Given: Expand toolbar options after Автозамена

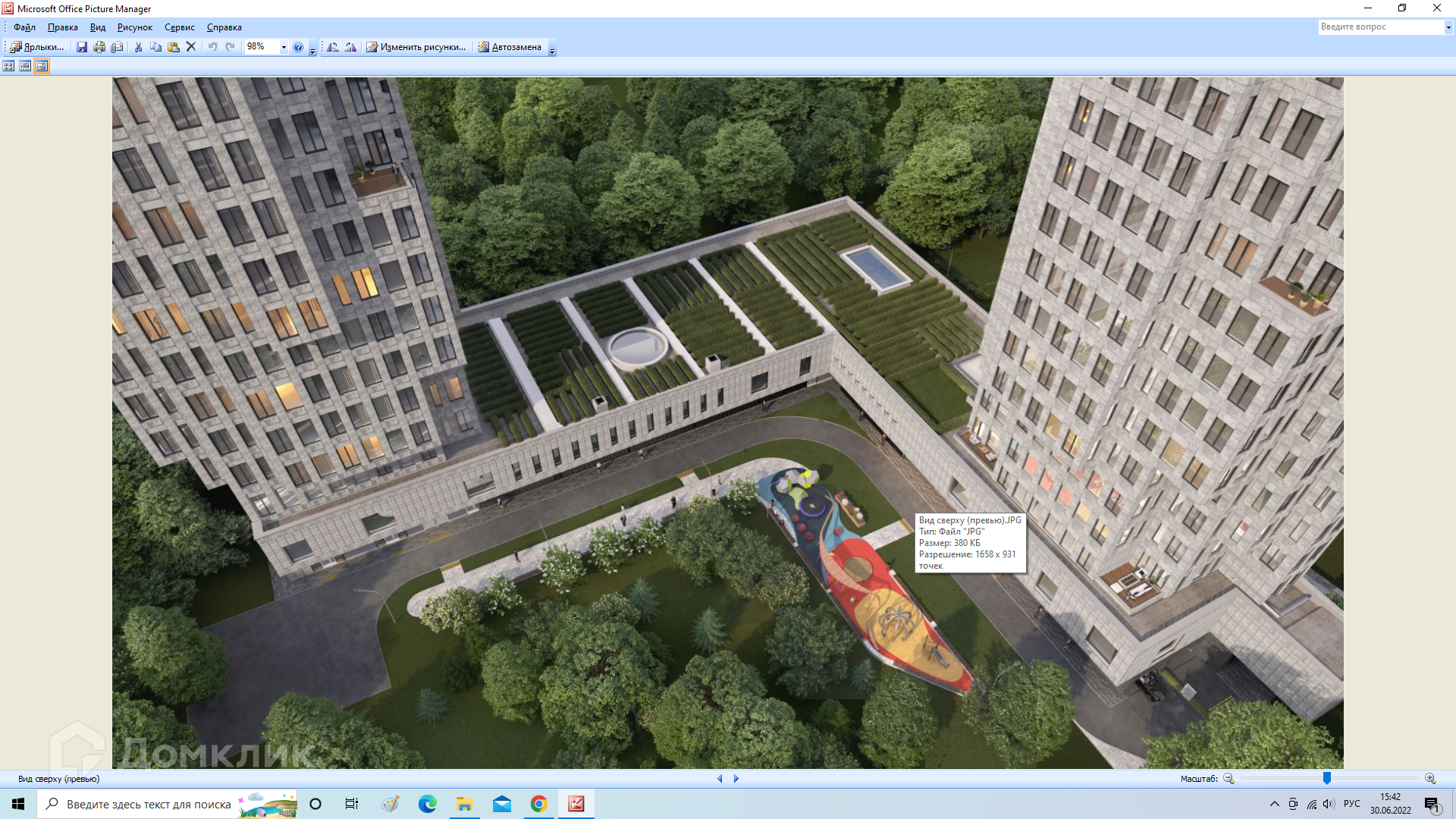Looking at the screenshot, I should coord(552,49).
